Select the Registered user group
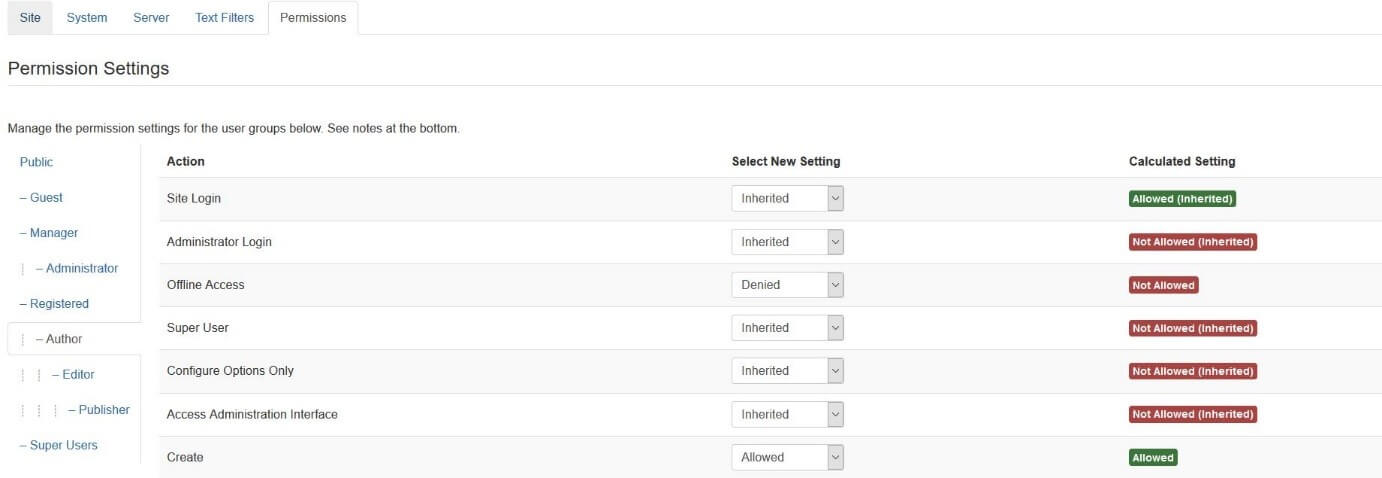The height and width of the screenshot is (478, 1382). pos(58,304)
